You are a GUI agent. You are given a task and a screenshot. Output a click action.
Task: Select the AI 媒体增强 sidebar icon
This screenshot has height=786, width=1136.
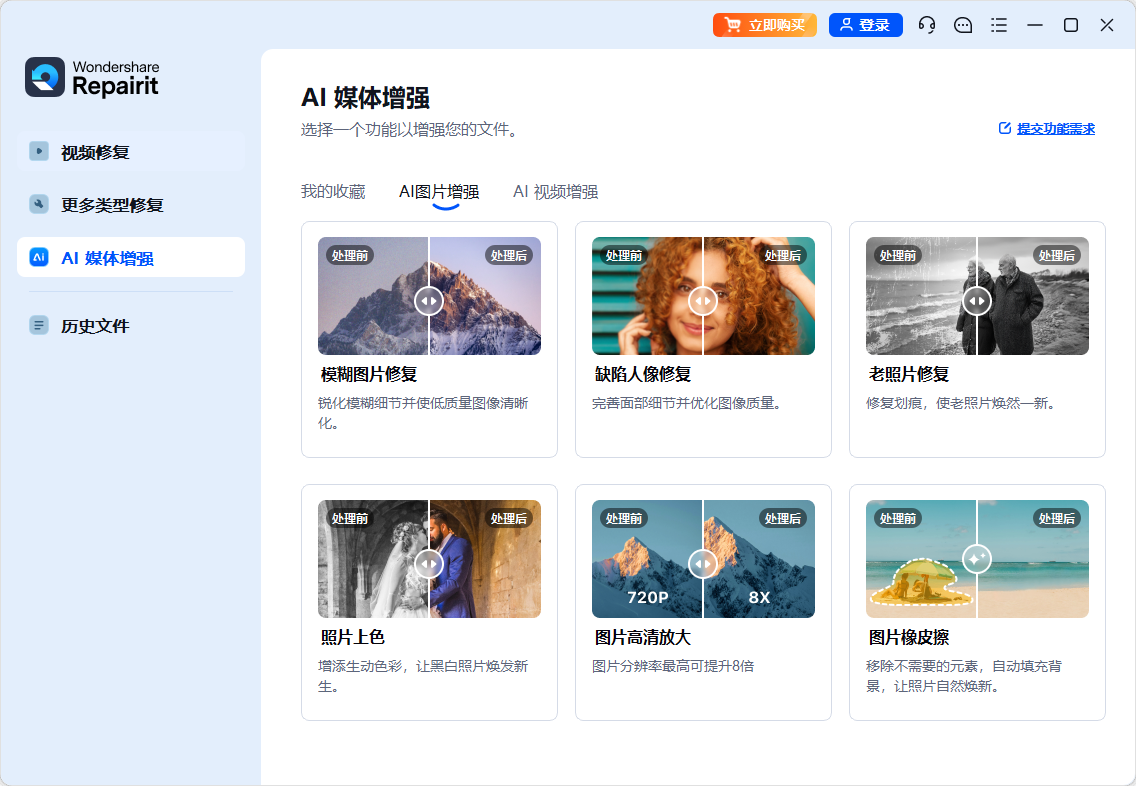point(39,258)
